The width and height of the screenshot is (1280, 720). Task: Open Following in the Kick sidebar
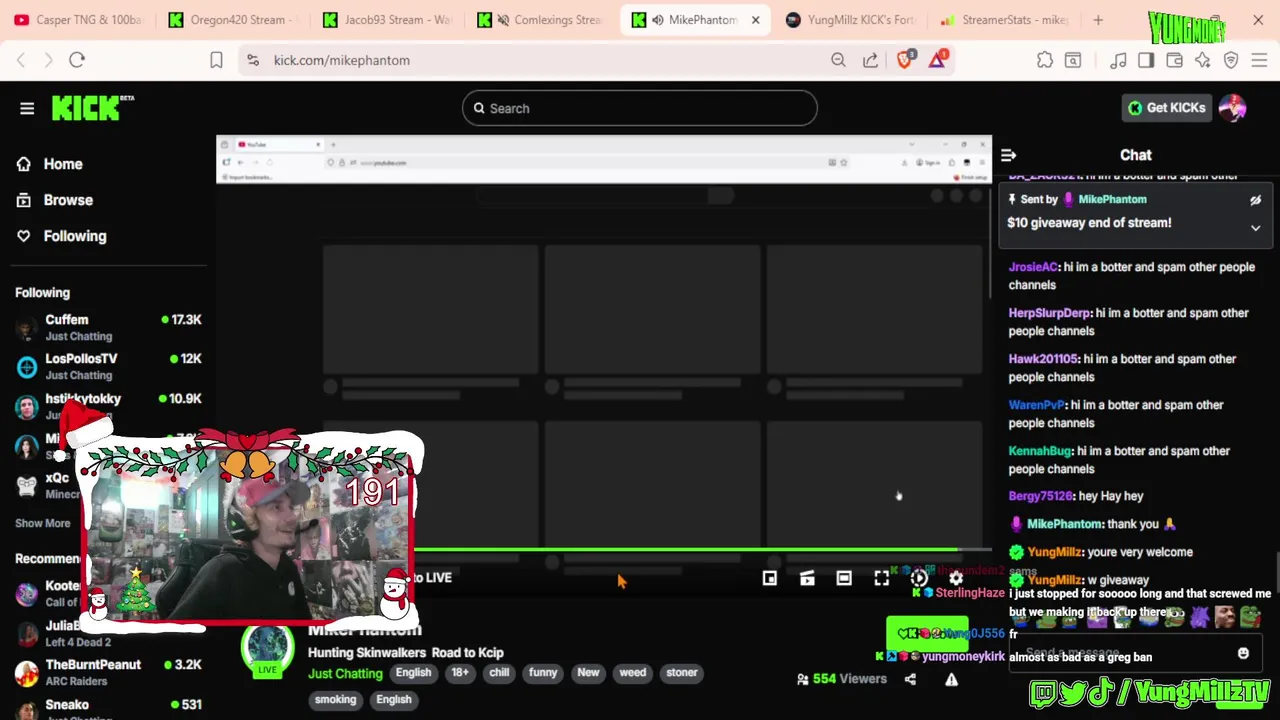pos(74,236)
